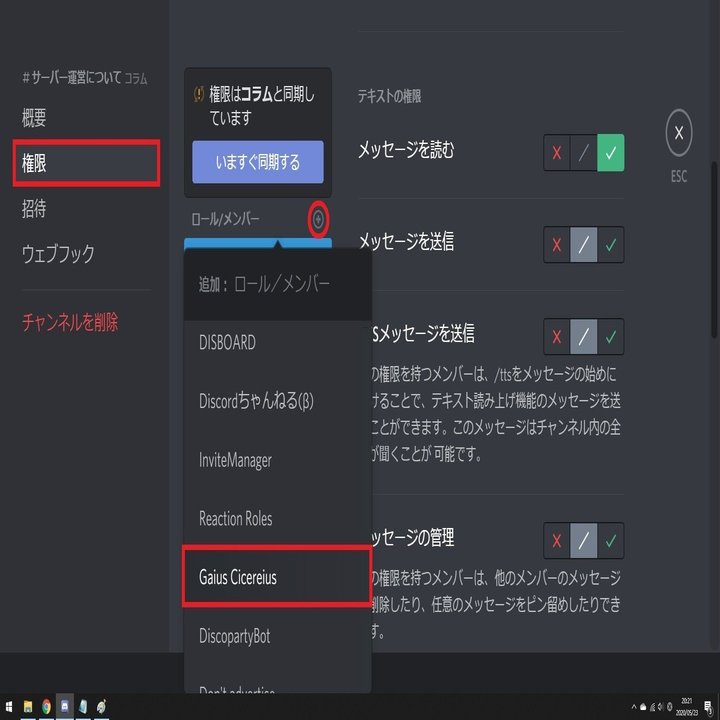This screenshot has width=720, height=720.
Task: Set メッセージを読む to neutral slash
Action: tap(584, 153)
